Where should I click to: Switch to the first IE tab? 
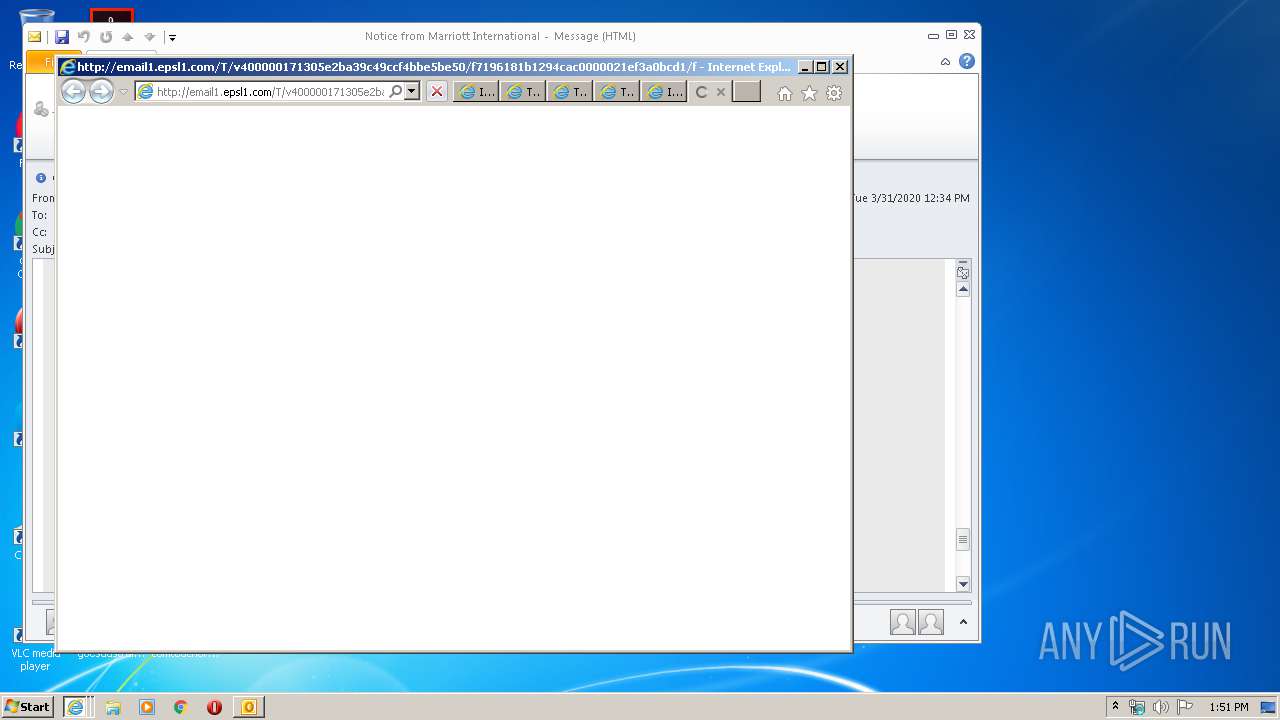click(x=476, y=92)
